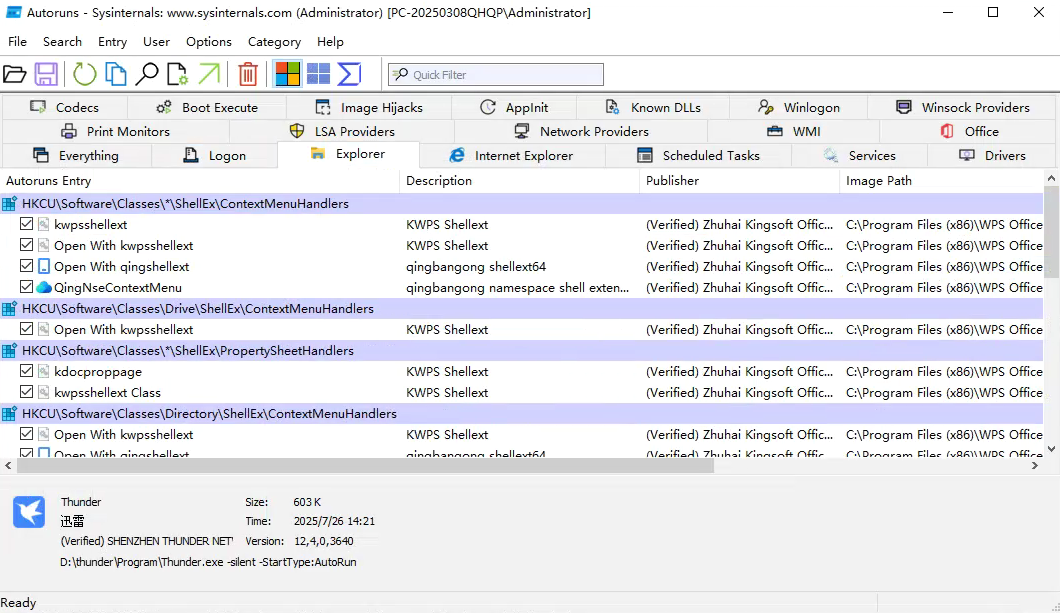Click the blue cloud icon beside QingNseContextMenu
The image size is (1060, 613).
[44, 287]
